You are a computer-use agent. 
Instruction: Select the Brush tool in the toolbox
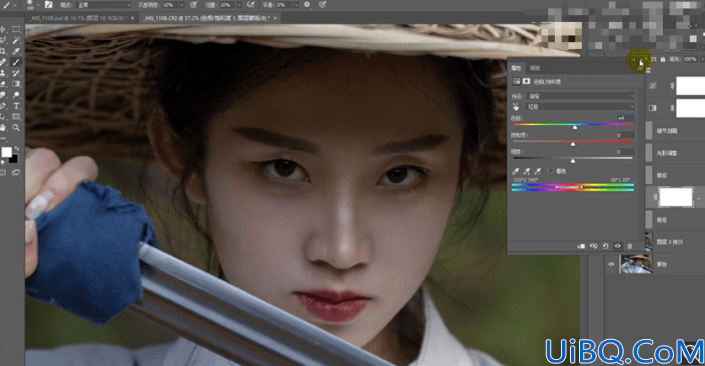[x=16, y=62]
